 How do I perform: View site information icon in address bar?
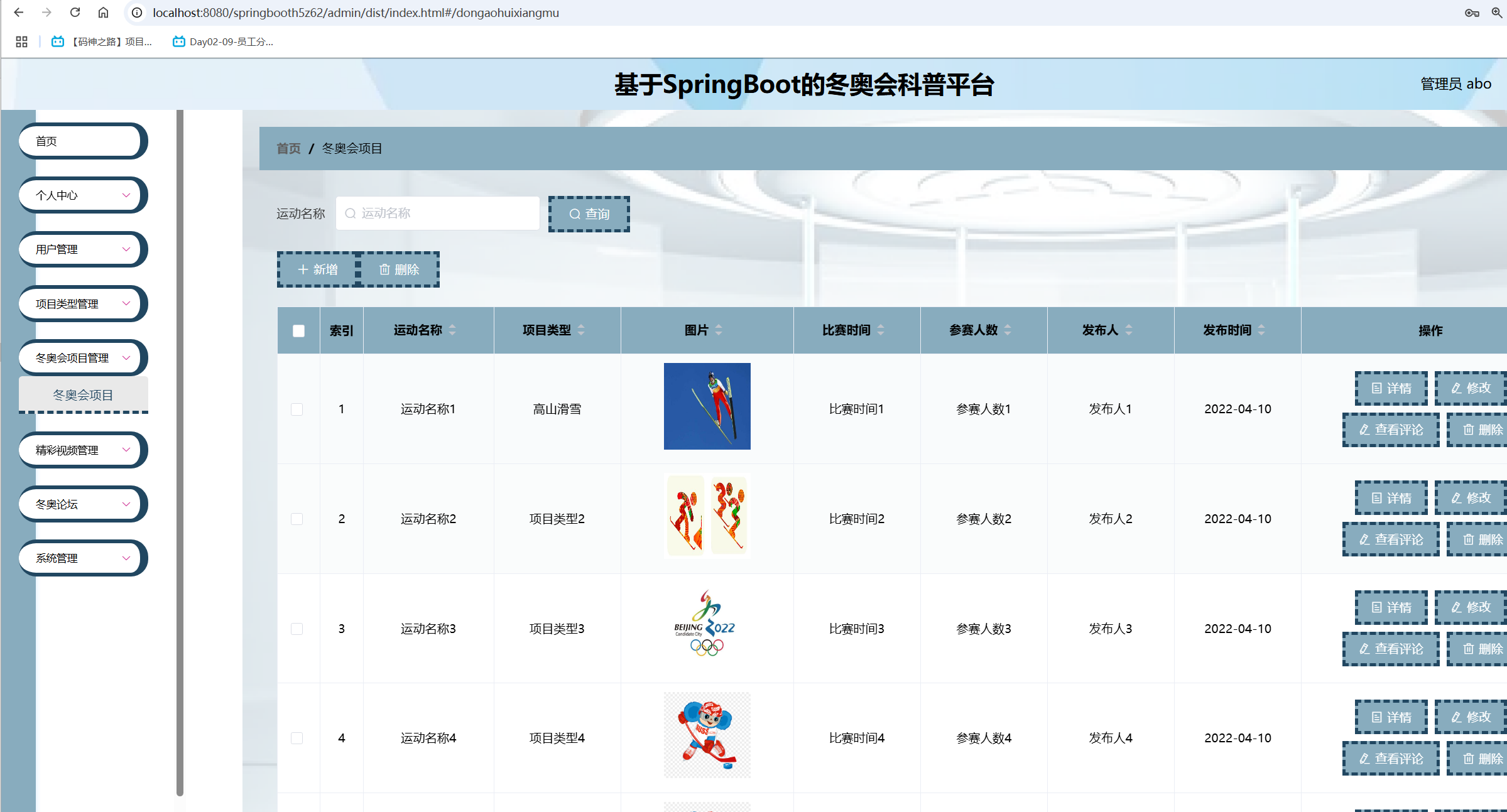(137, 13)
